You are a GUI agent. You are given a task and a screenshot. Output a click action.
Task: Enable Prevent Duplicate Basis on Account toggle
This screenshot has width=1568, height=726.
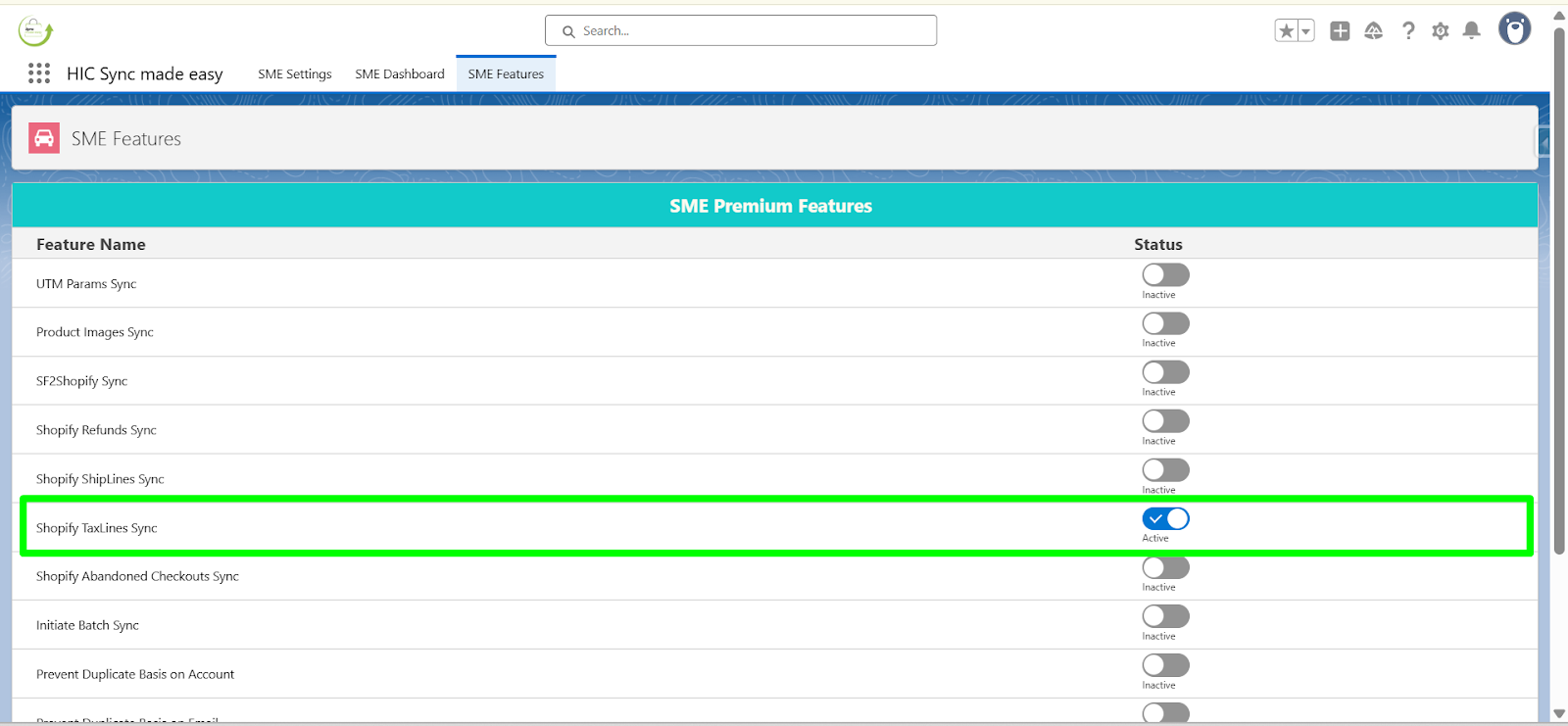1165,665
